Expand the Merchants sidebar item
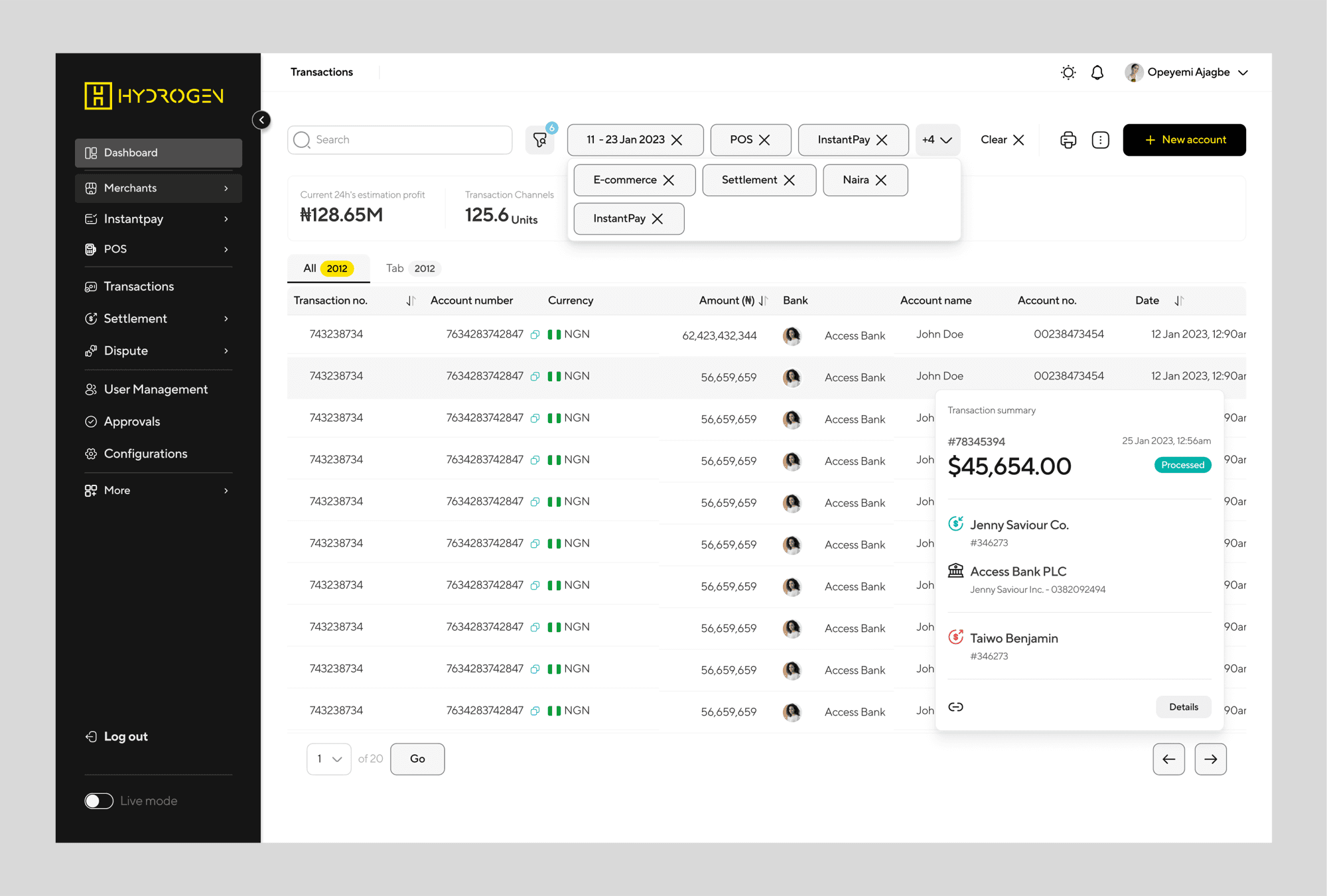1327x896 pixels. [x=159, y=188]
